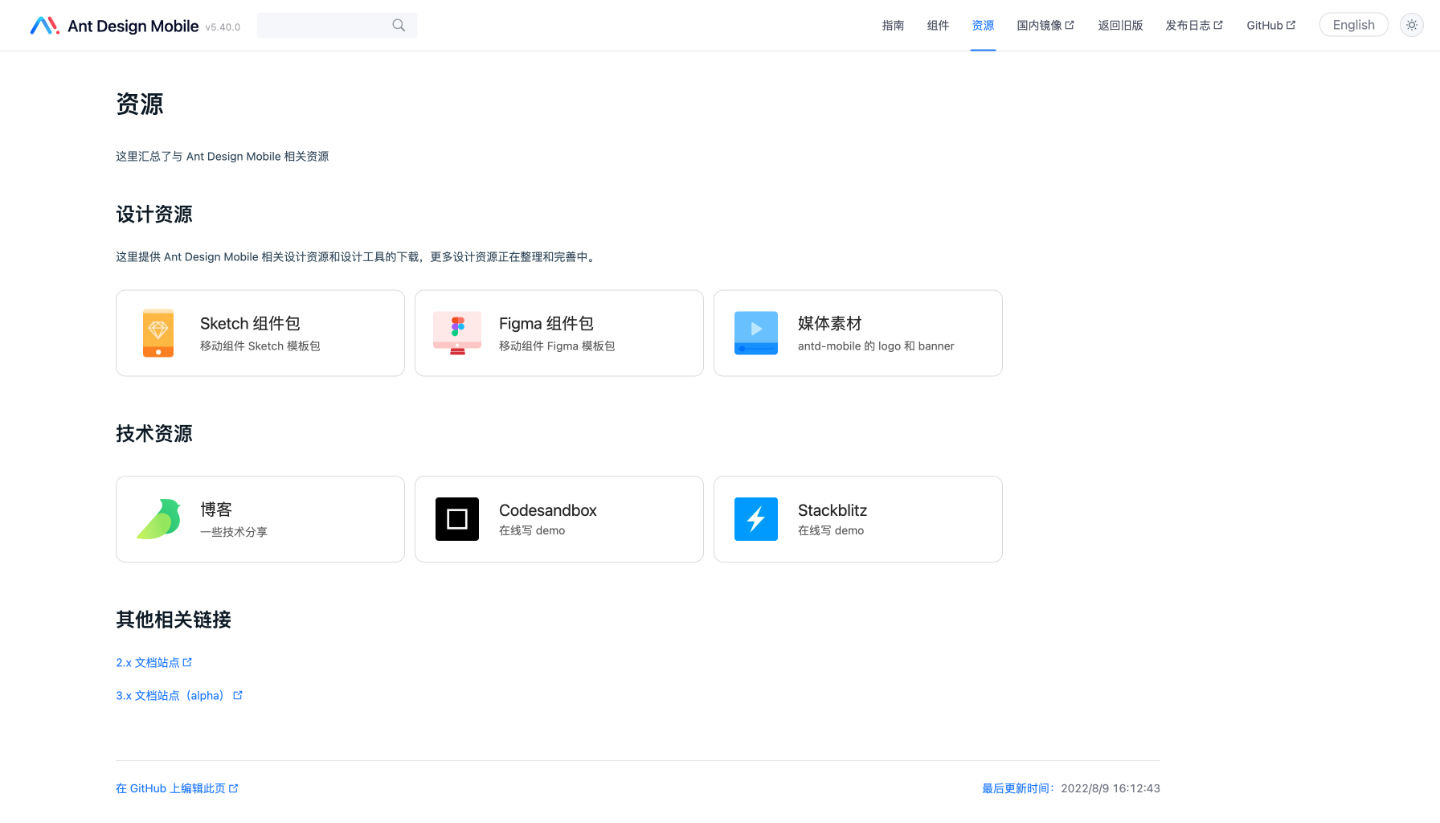Click antd-mobile 的 logo 和 banner description
The height and width of the screenshot is (823, 1440).
pos(876,346)
